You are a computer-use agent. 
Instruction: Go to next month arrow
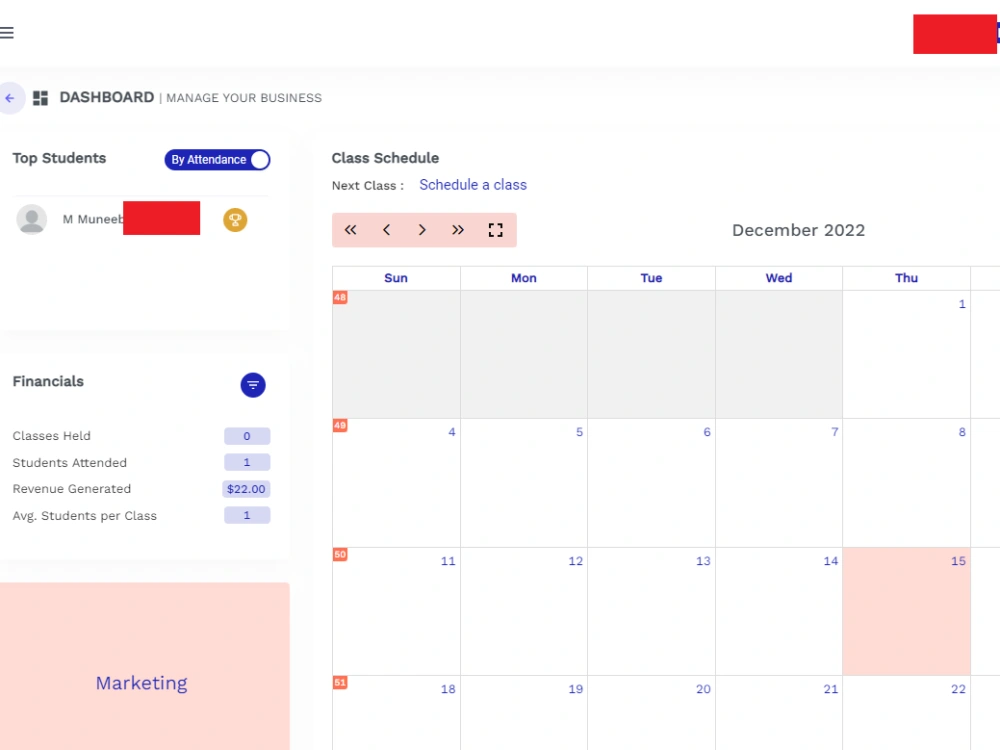(422, 230)
